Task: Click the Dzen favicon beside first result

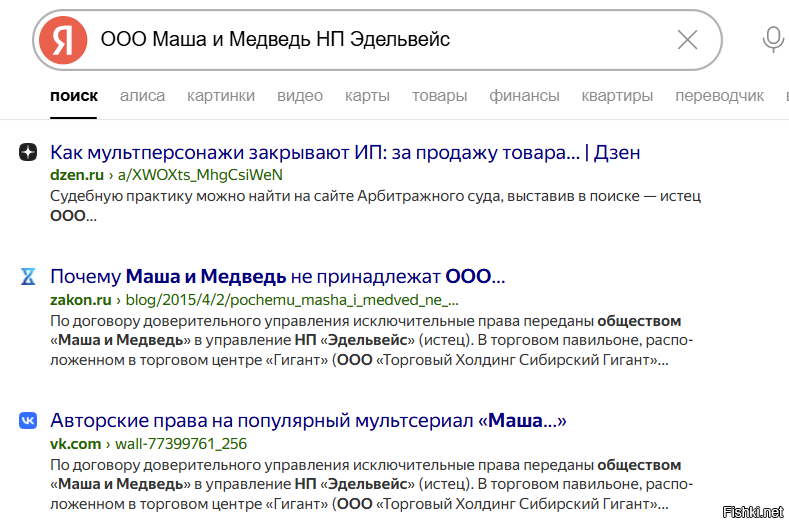Action: 28,153
